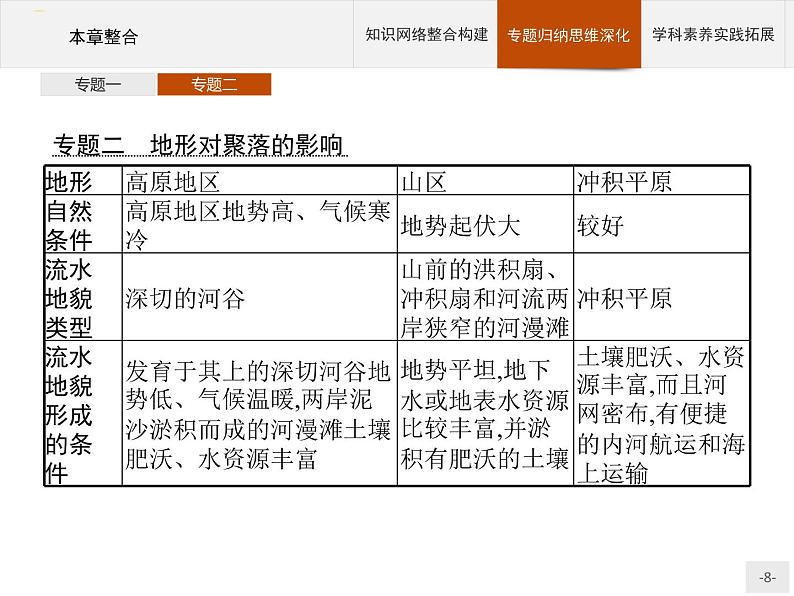Click the cell 深切的河谷
This screenshot has width=794, height=596.
point(260,297)
